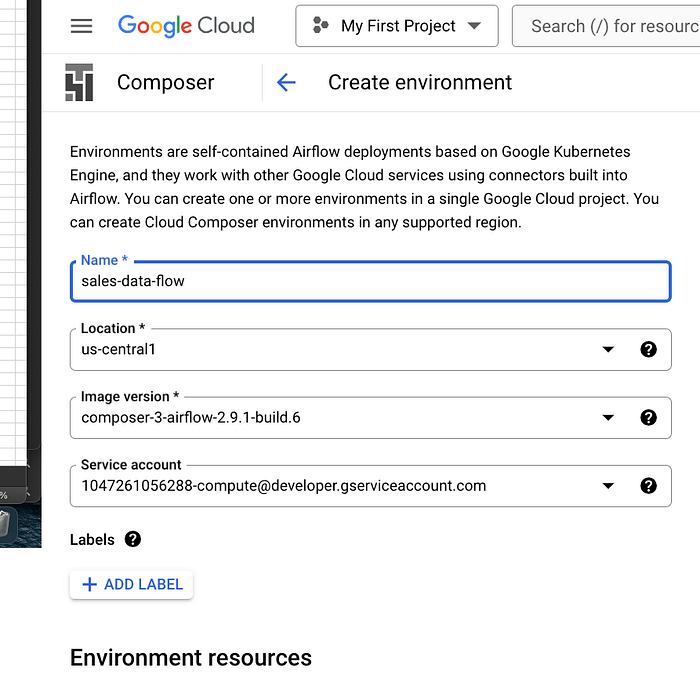Go back with the blue arrow
The image size is (700, 675).
[286, 82]
